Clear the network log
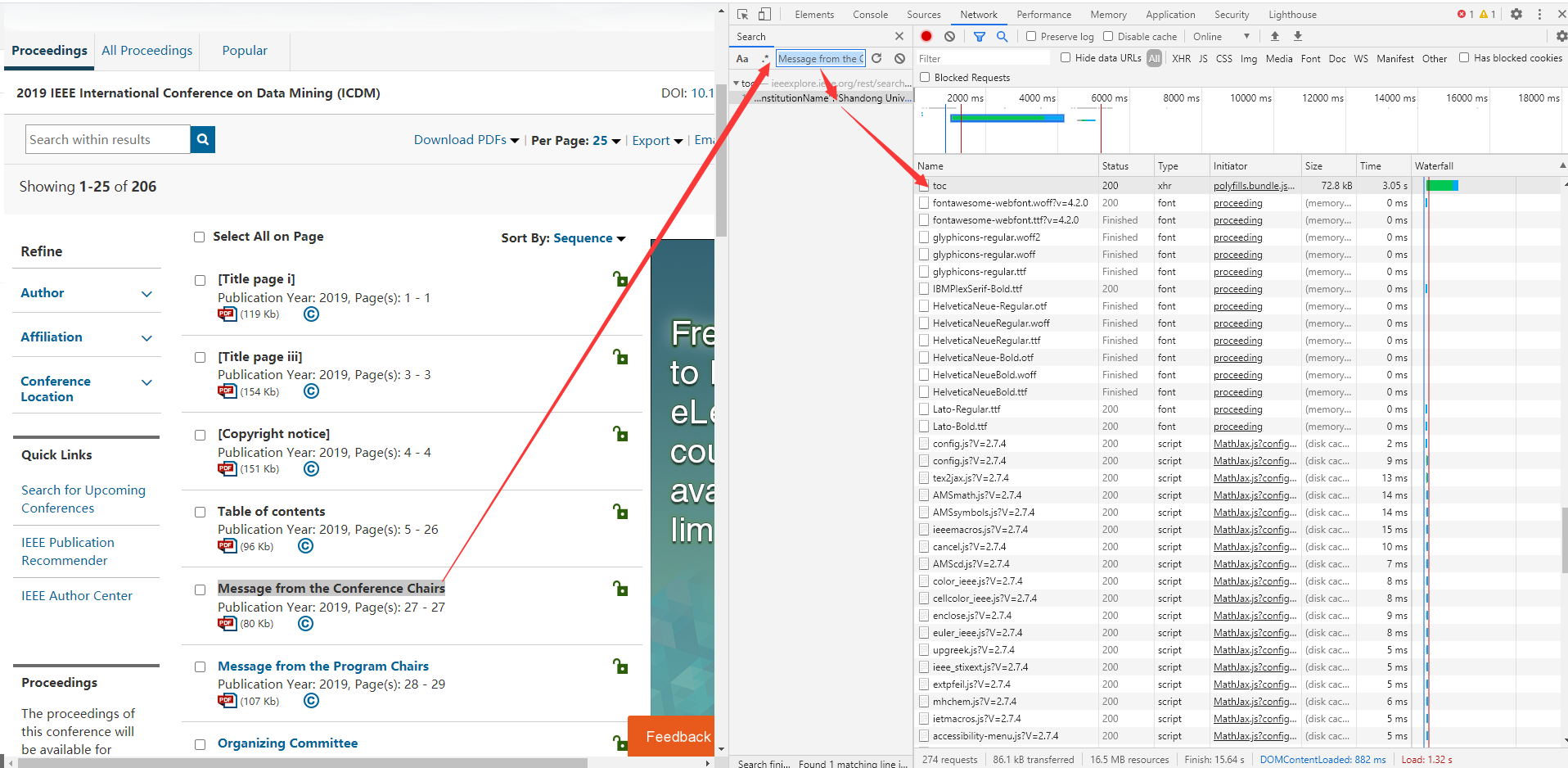This screenshot has height=768, width=1568. 949,36
